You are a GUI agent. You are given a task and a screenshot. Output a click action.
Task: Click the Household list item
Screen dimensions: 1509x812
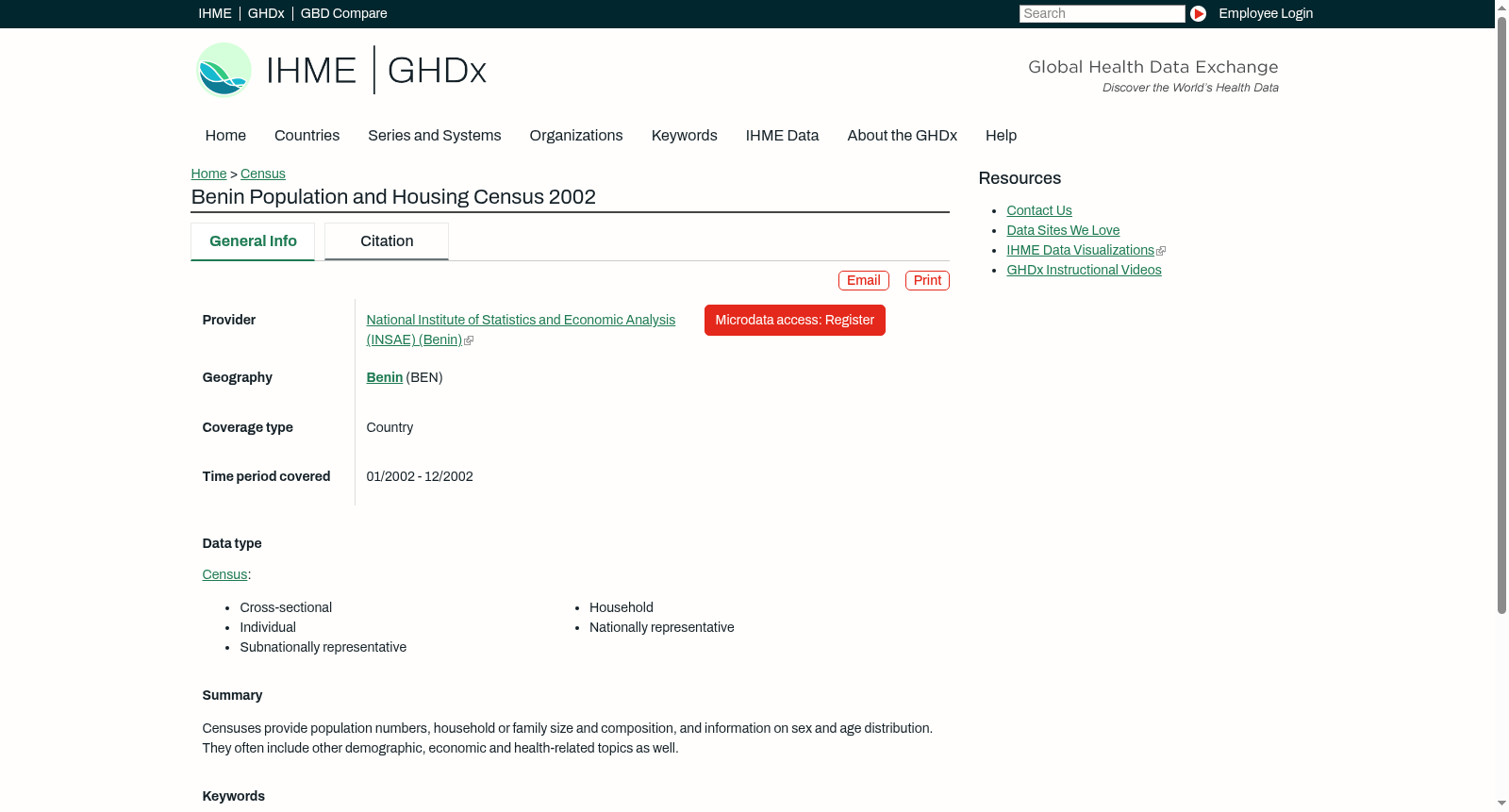622,607
